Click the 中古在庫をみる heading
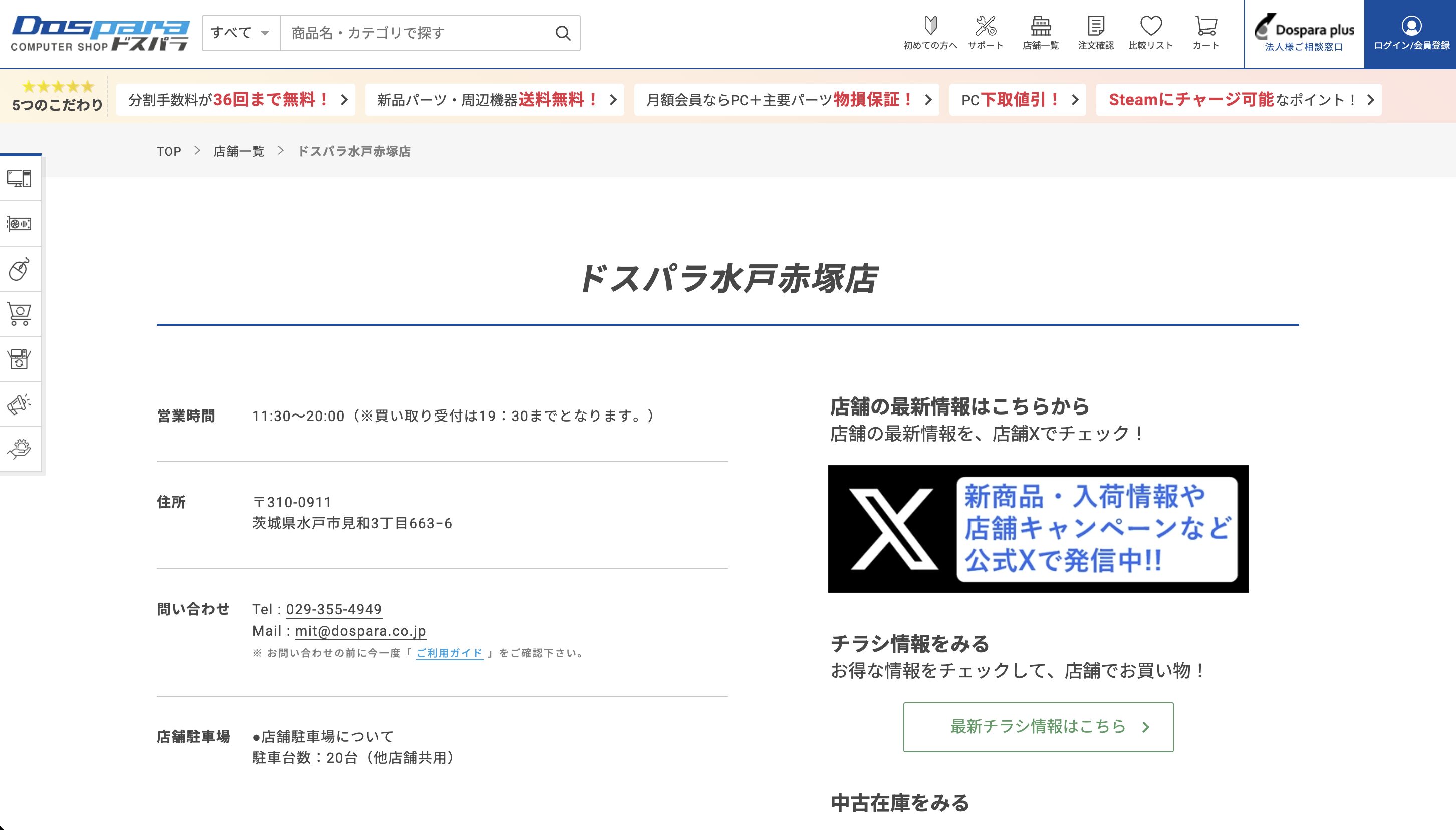This screenshot has height=830, width=1456. tap(900, 803)
